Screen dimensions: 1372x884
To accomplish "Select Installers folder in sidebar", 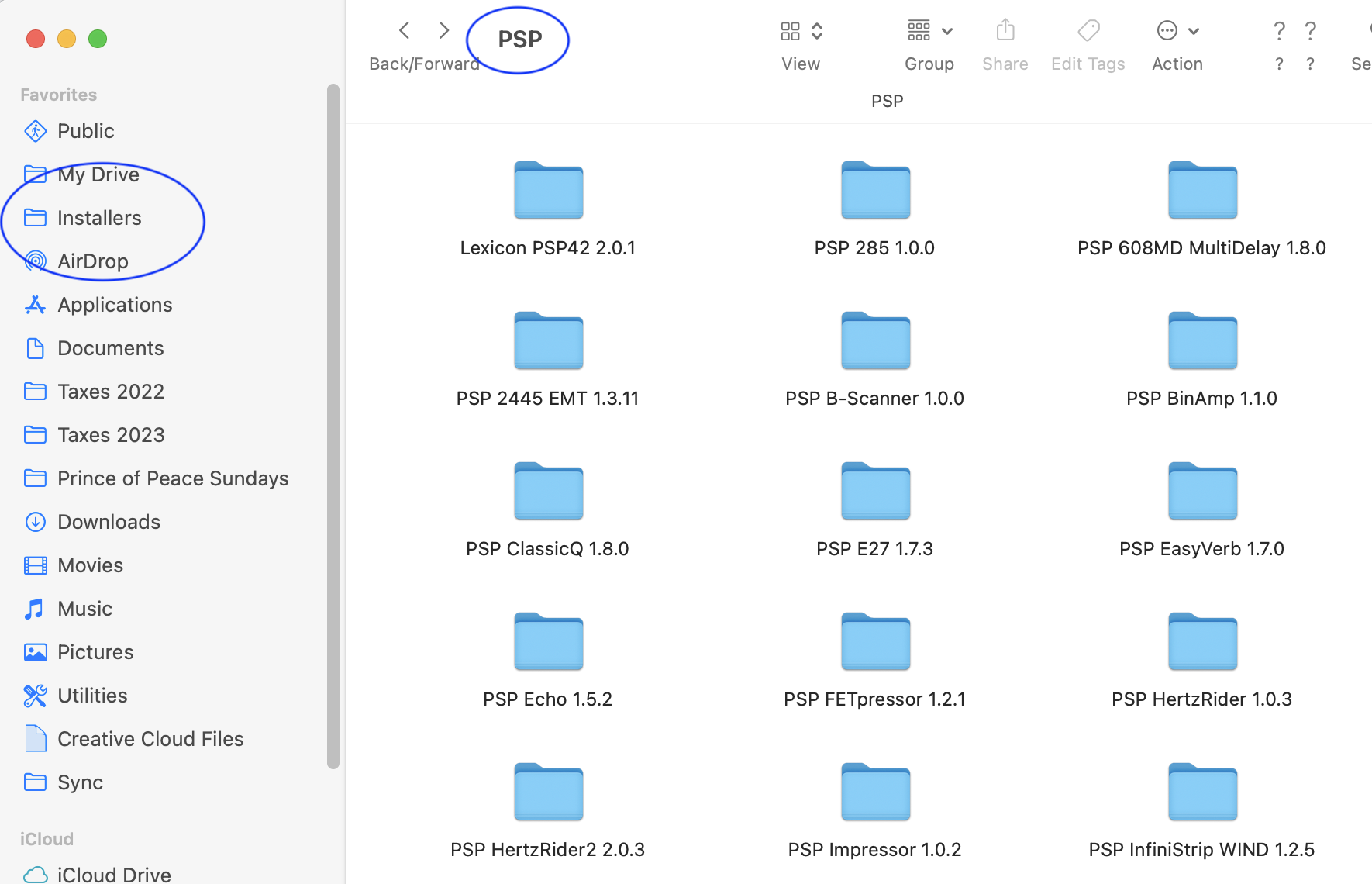I will coord(99,218).
